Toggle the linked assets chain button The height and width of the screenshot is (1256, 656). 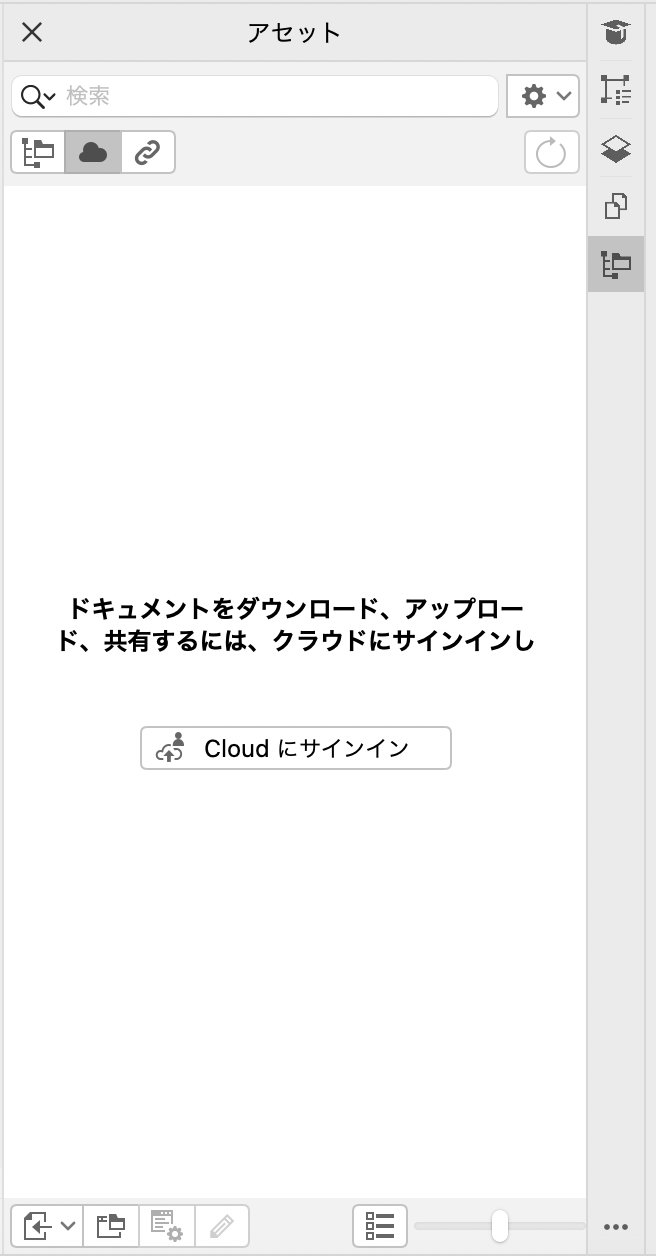pyautogui.click(x=148, y=152)
